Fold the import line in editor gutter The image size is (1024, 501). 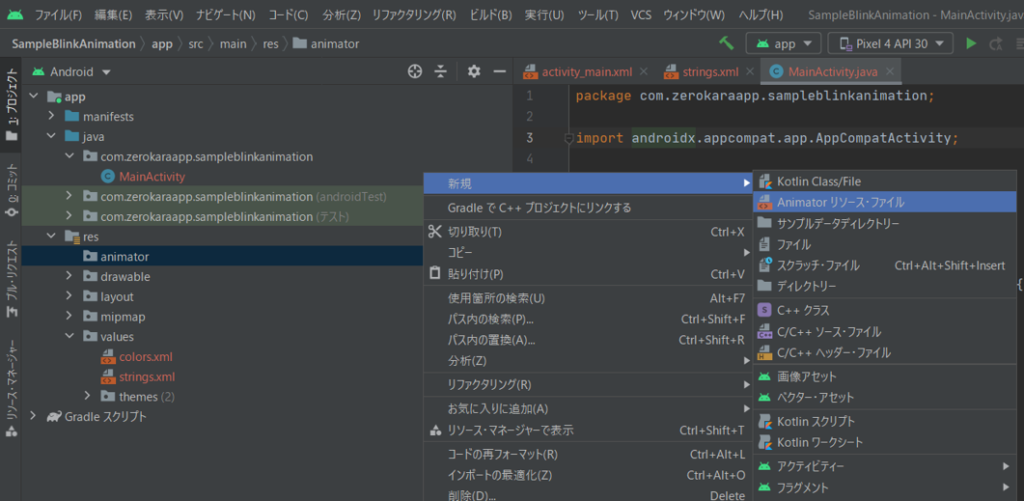(568, 138)
